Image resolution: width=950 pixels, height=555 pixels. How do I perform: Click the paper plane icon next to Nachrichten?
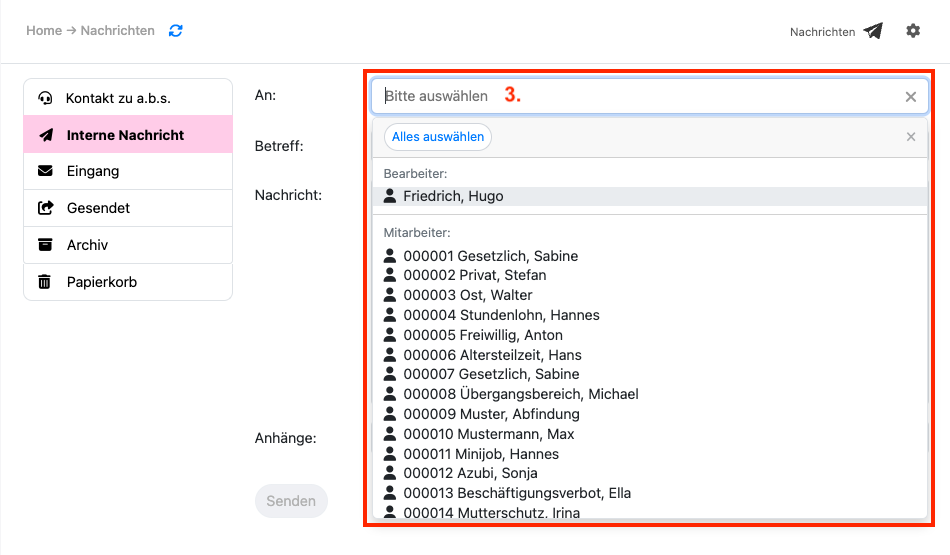pyautogui.click(x=873, y=31)
